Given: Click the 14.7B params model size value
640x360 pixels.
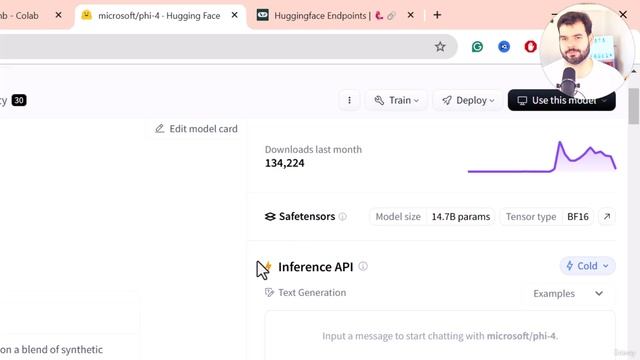Looking at the screenshot, I should [461, 217].
